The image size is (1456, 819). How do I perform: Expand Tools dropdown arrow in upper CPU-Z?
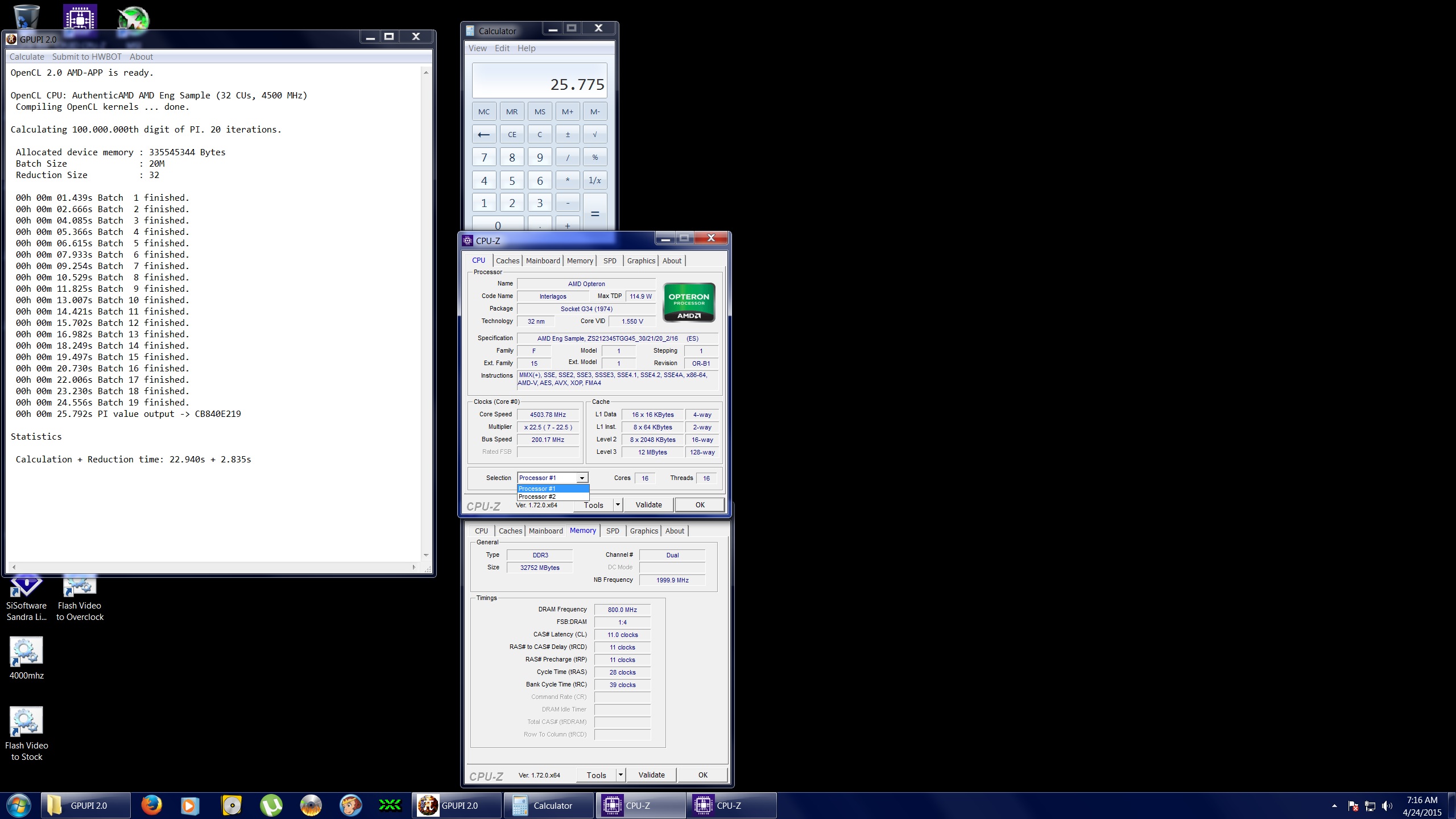[618, 504]
